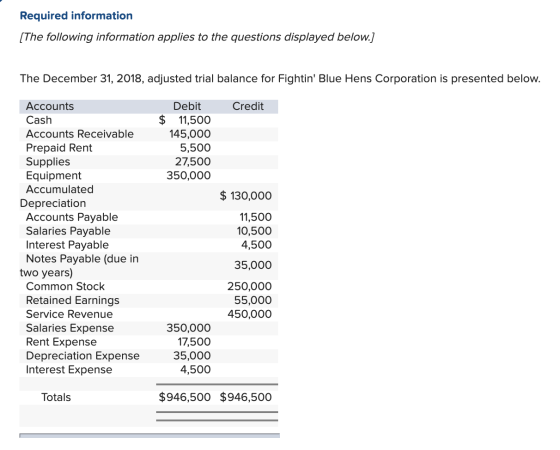This screenshot has height=450, width=560.
Task: Select the Common Stock amount 250,000
Action: click(250, 286)
